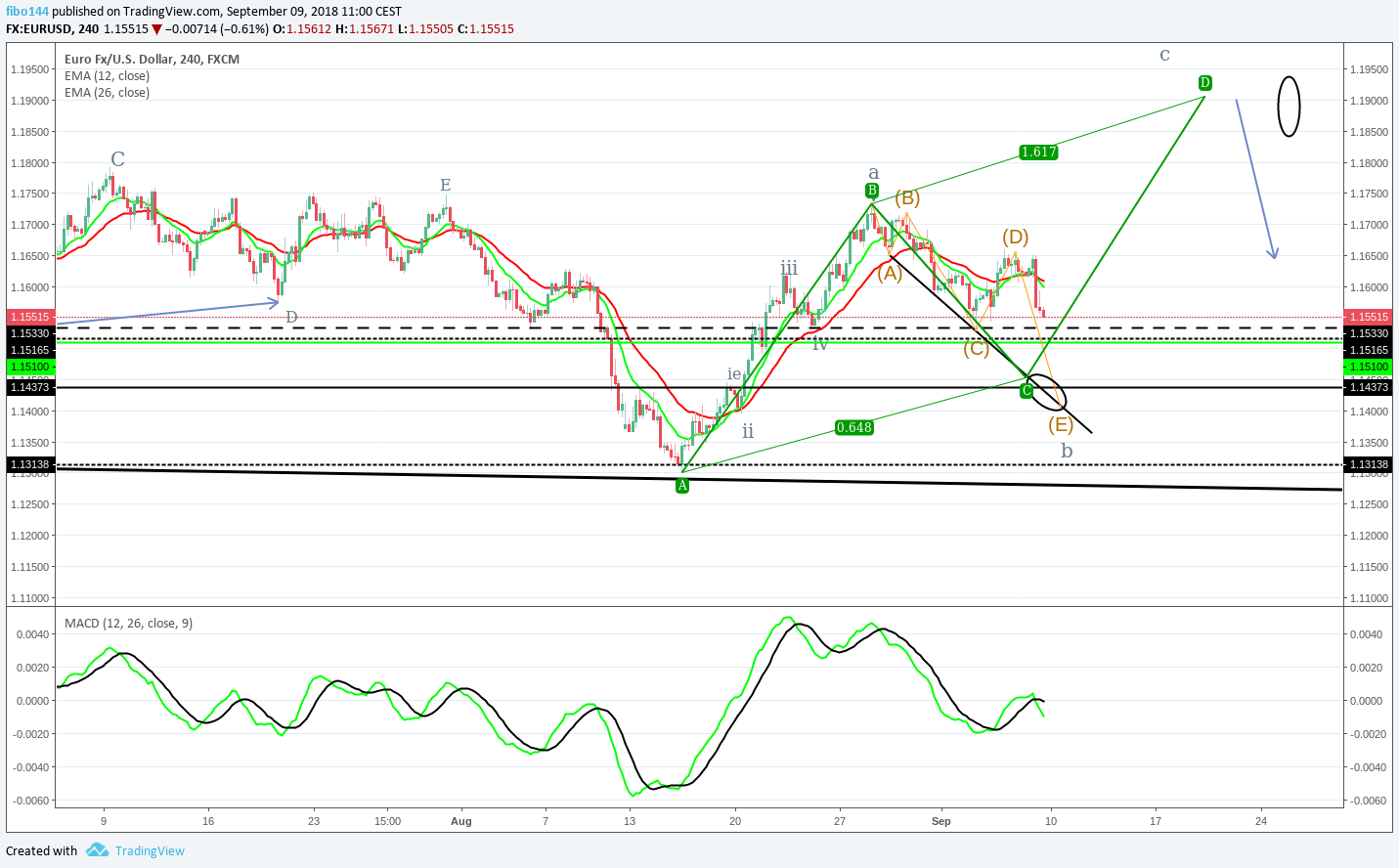The width and height of the screenshot is (1399, 868).
Task: Click the 'L:1.15505' low value
Action: coord(426,29)
